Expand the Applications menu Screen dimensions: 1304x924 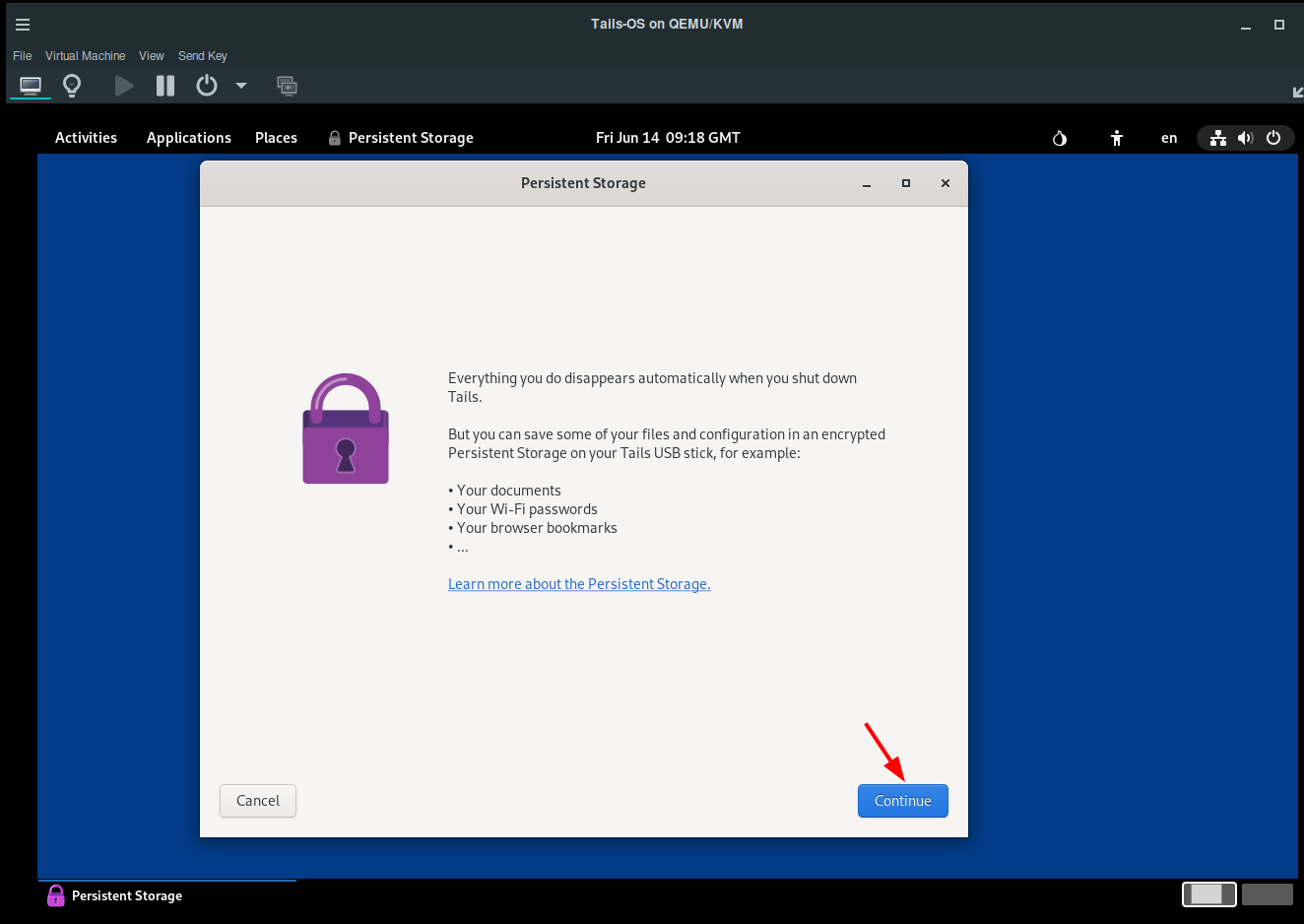click(188, 138)
